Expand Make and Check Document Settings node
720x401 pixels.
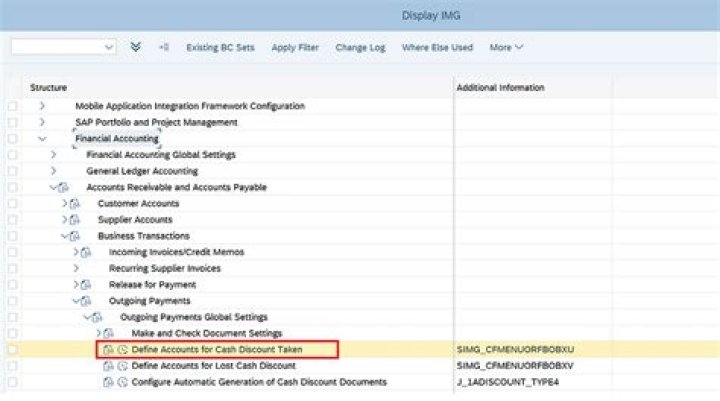(x=99, y=333)
